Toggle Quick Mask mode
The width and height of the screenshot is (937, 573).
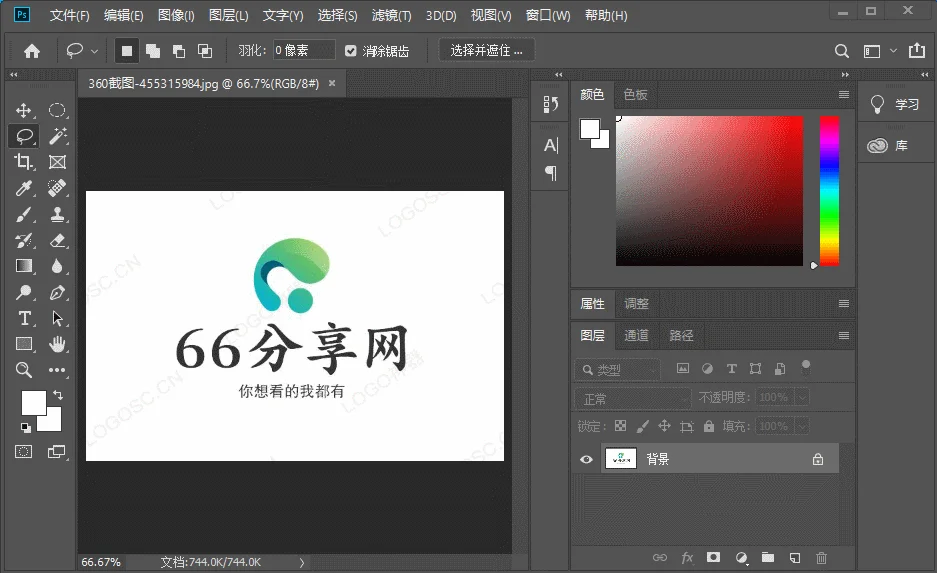coord(24,452)
